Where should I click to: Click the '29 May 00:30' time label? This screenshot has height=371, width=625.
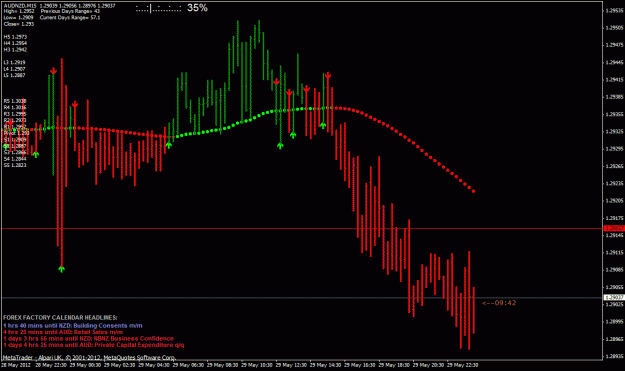(84, 365)
